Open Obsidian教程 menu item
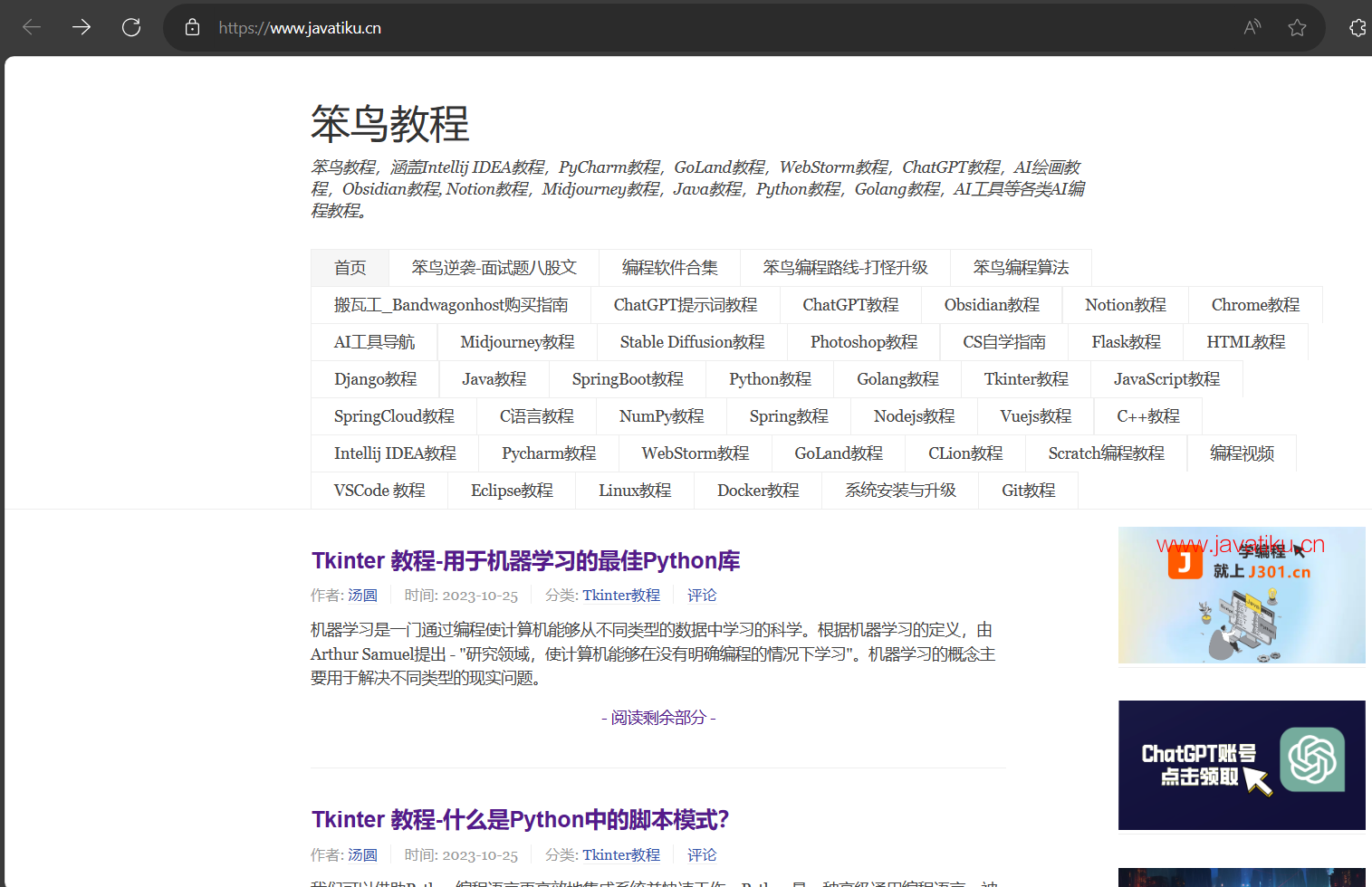 coord(992,305)
